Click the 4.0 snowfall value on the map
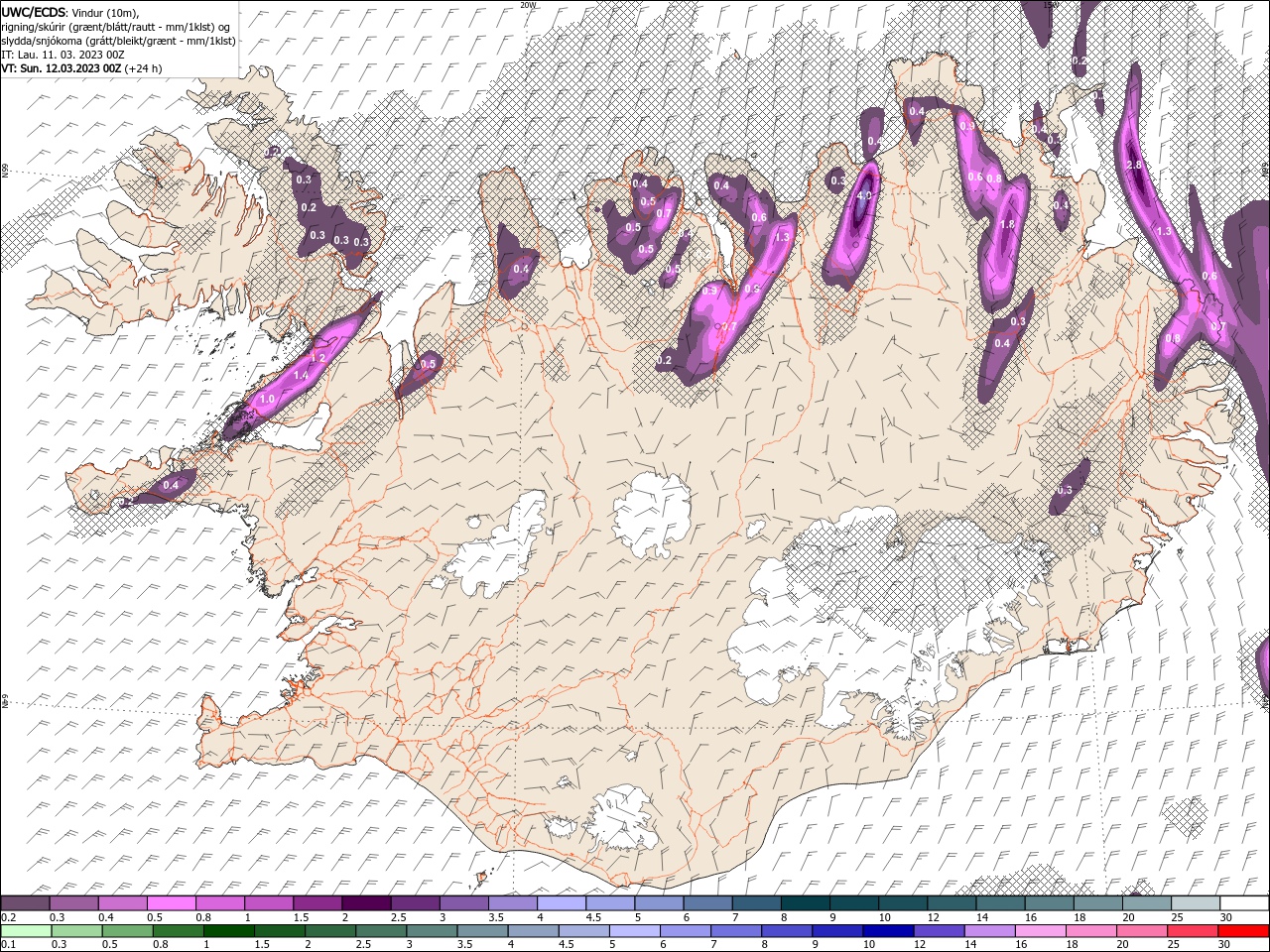Image resolution: width=1270 pixels, height=952 pixels. pyautogui.click(x=864, y=195)
